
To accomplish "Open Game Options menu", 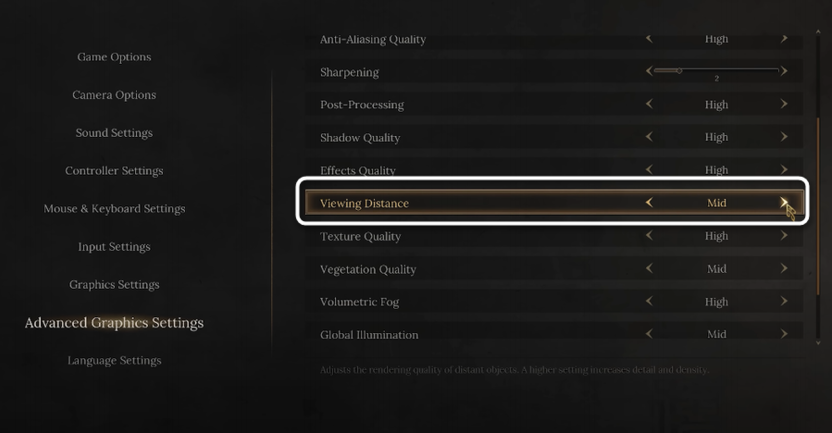I will [x=114, y=57].
